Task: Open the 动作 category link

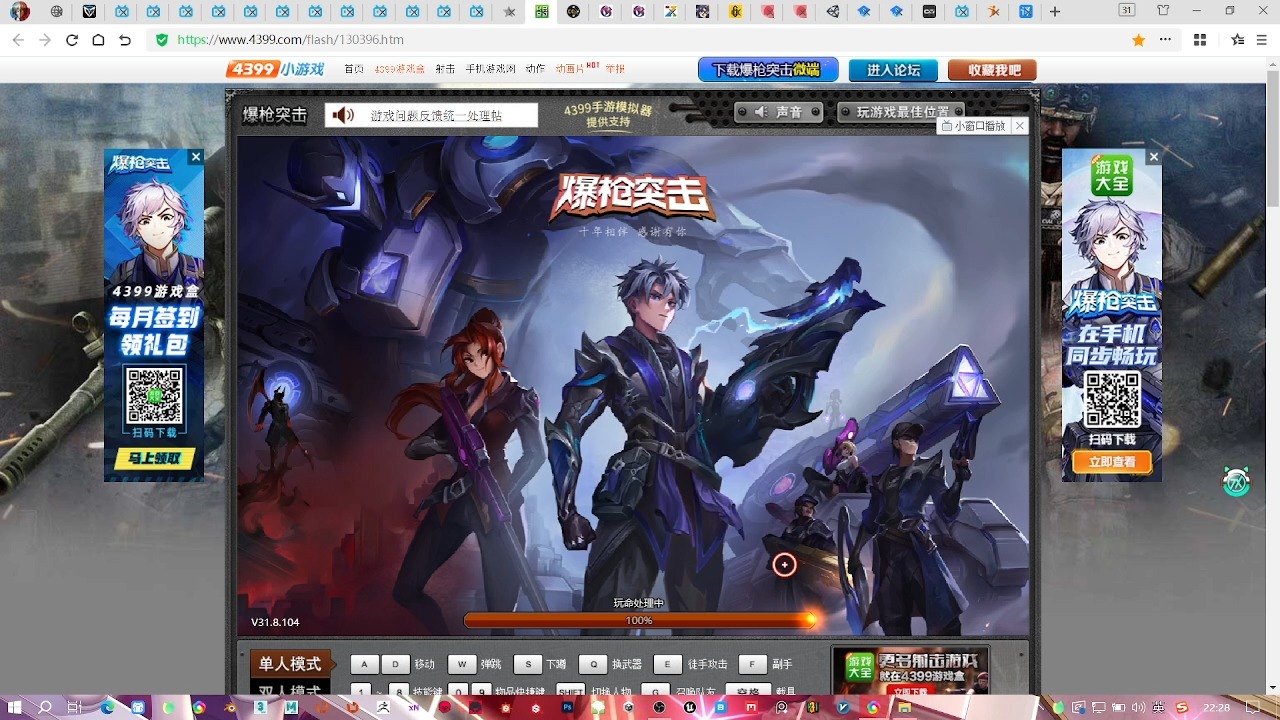Action: tap(535, 69)
